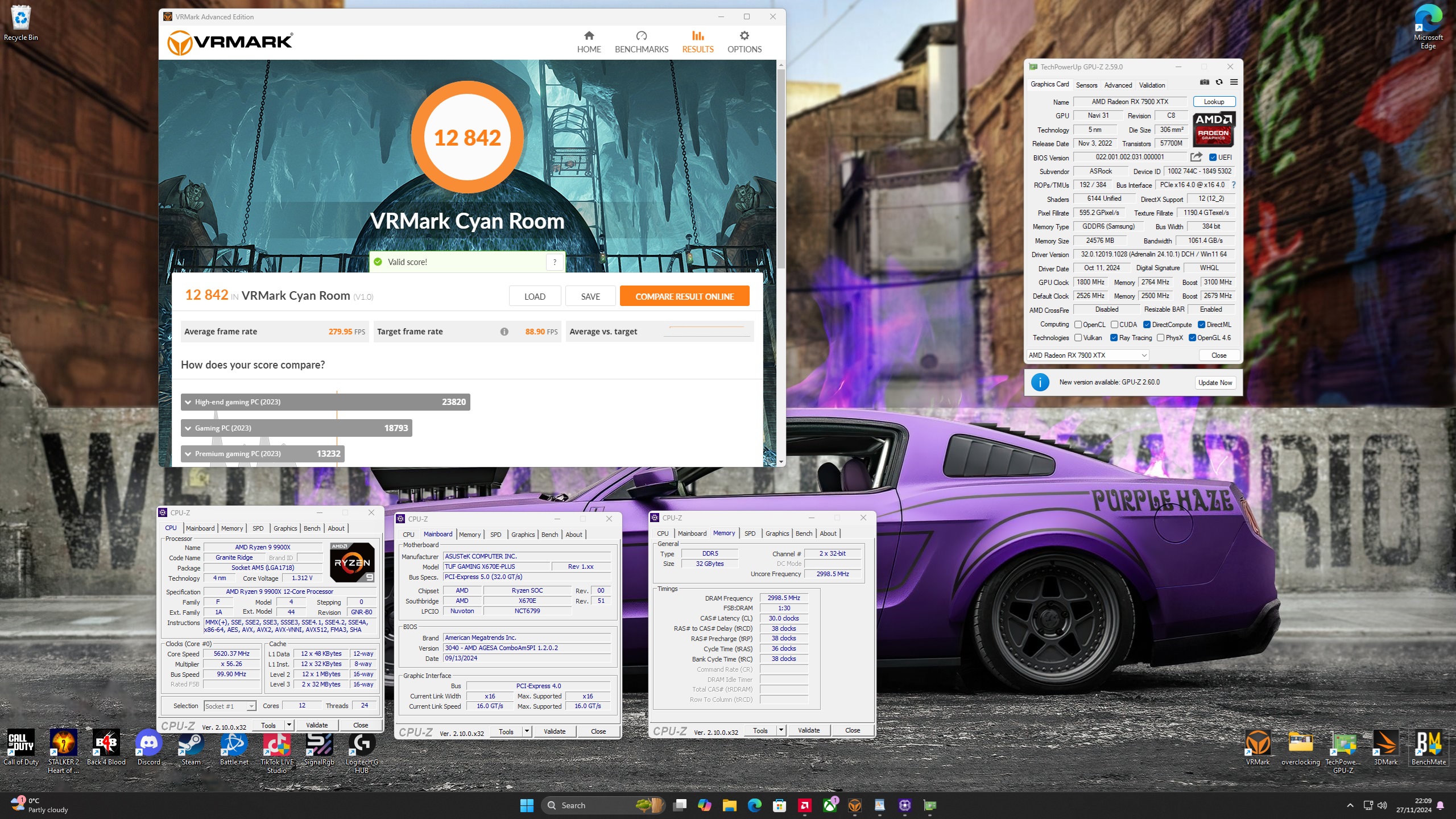Open the Socket #1 selection dropdown in CPU-Z
The image size is (1456, 819).
230,706
